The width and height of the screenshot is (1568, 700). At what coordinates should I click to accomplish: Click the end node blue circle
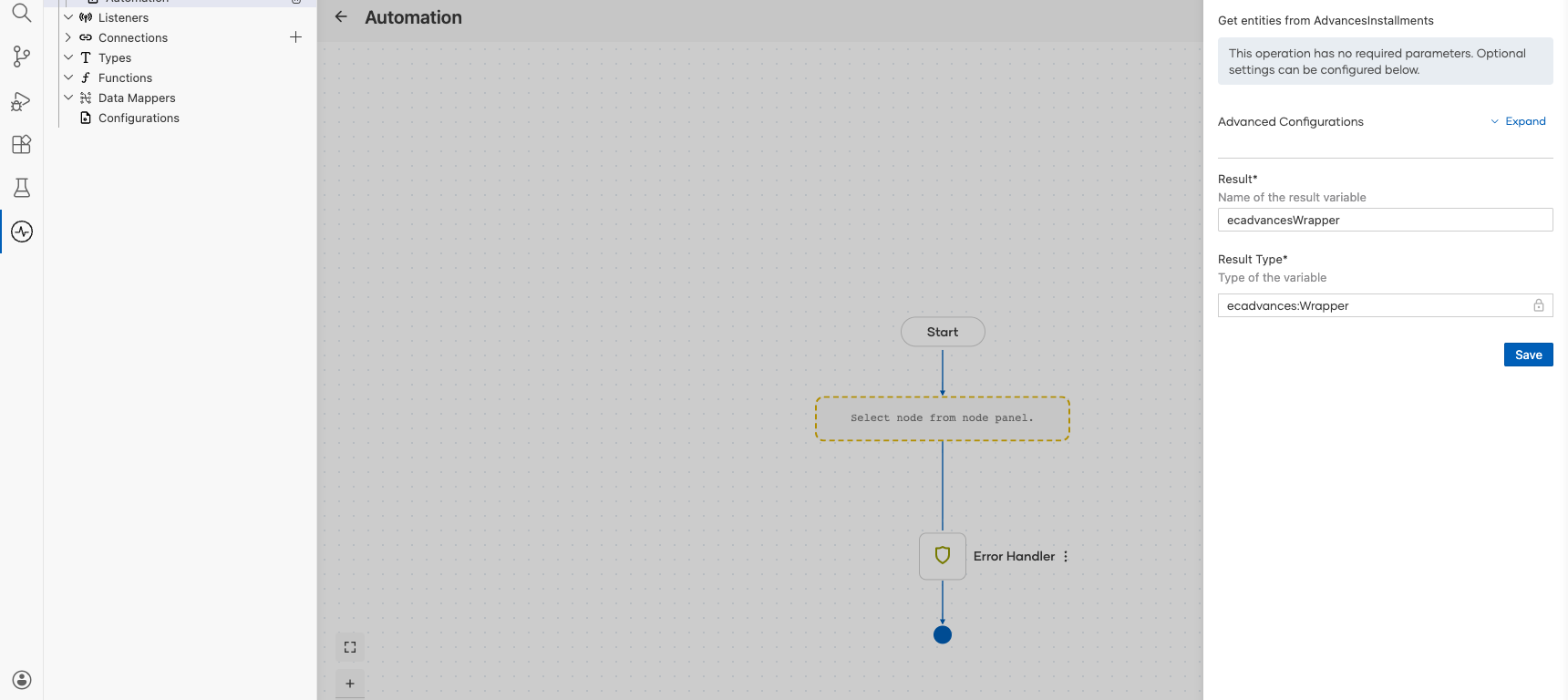tap(943, 634)
